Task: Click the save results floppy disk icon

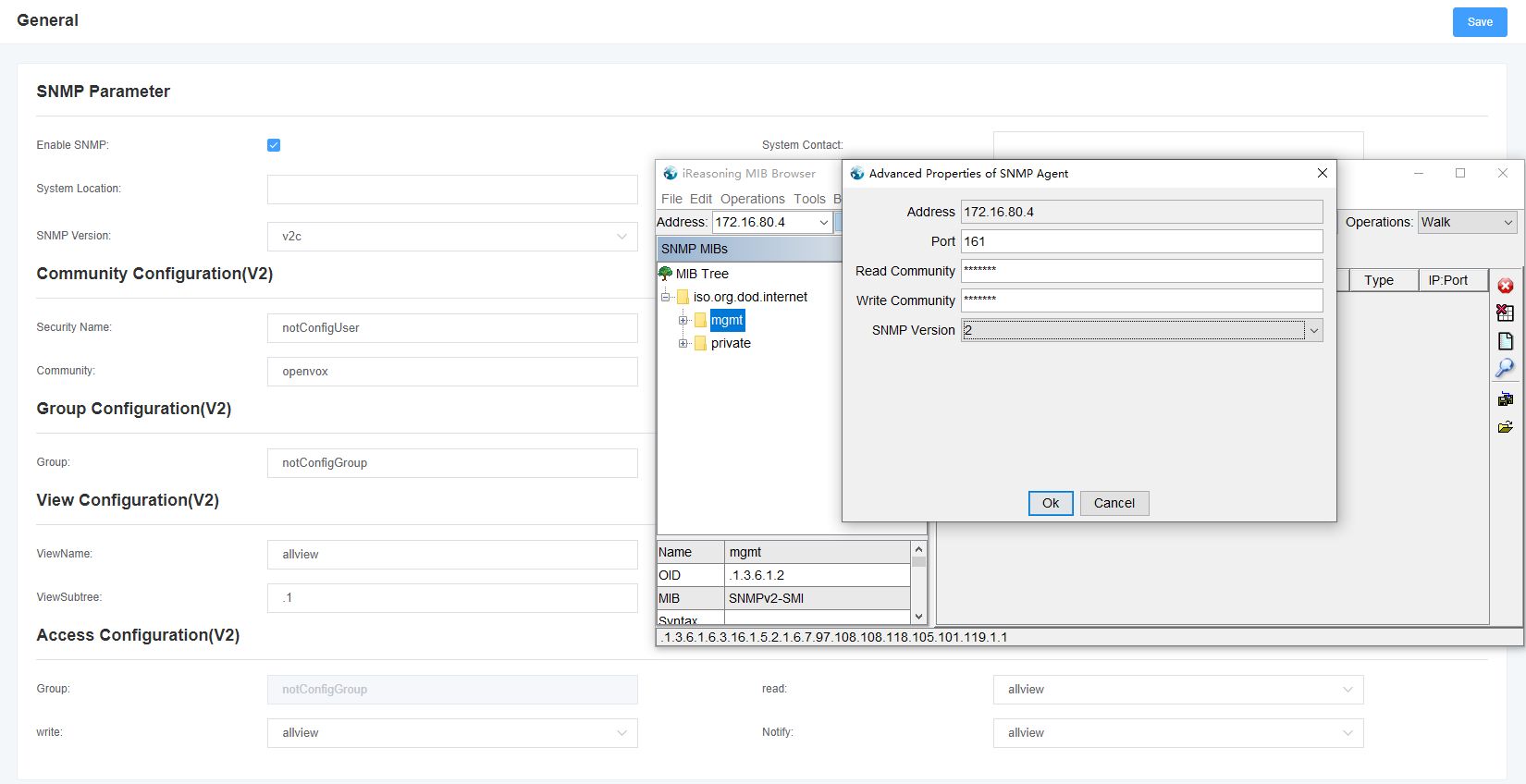Action: 1506,399
